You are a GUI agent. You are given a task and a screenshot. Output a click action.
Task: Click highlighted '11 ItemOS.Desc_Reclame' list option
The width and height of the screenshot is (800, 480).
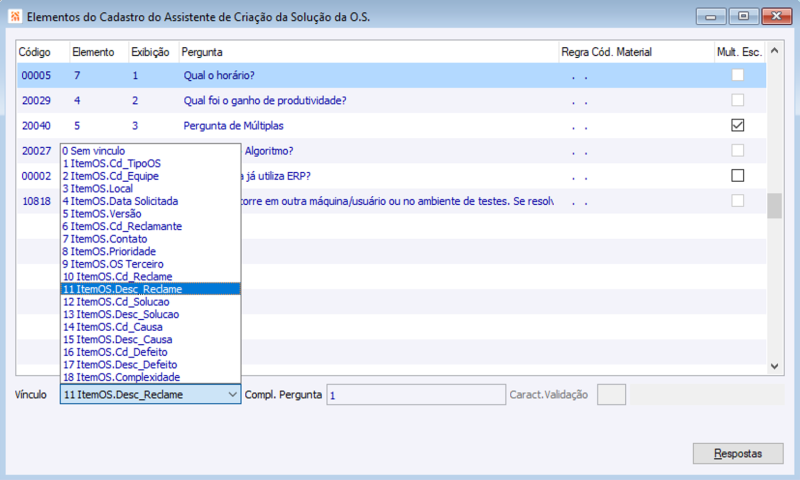[x=150, y=289]
